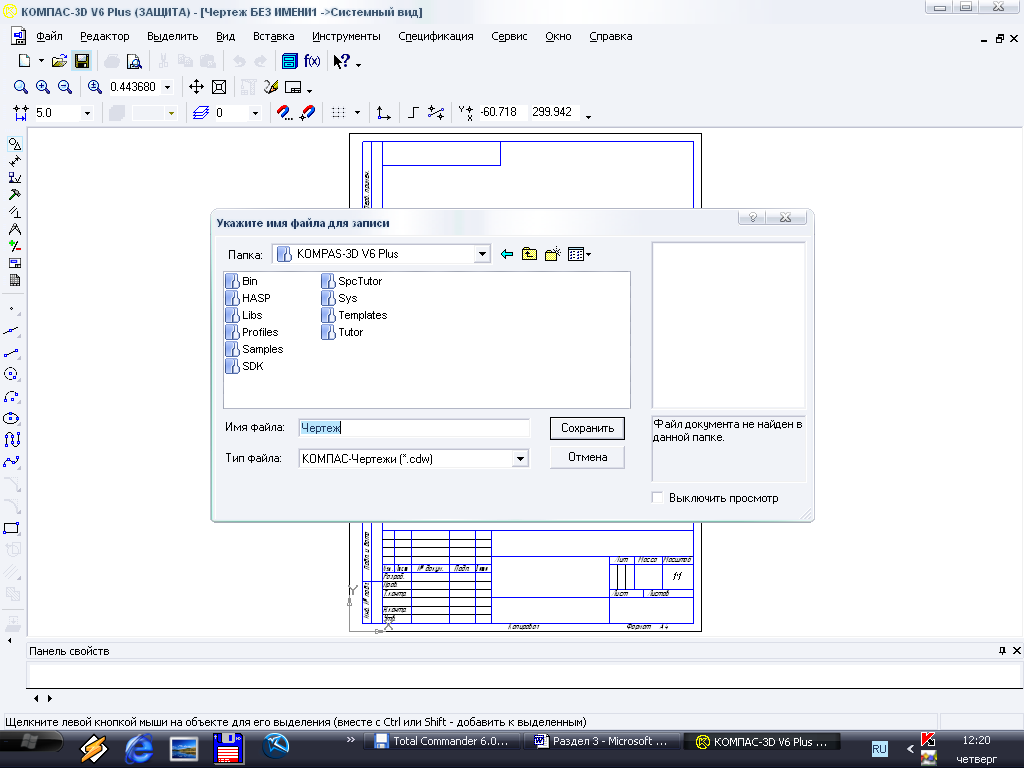Select the Samples folder
Screen dimensions: 1024x768
click(x=255, y=349)
